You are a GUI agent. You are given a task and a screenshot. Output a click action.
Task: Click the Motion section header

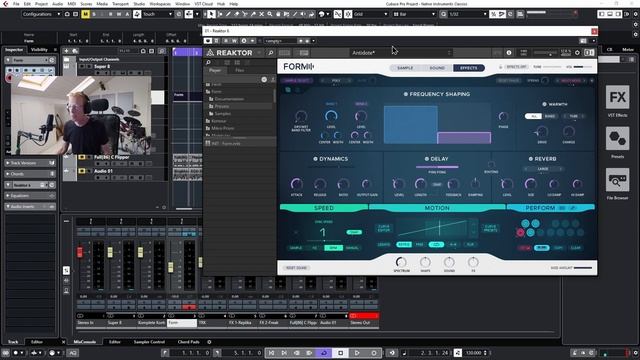(x=437, y=208)
